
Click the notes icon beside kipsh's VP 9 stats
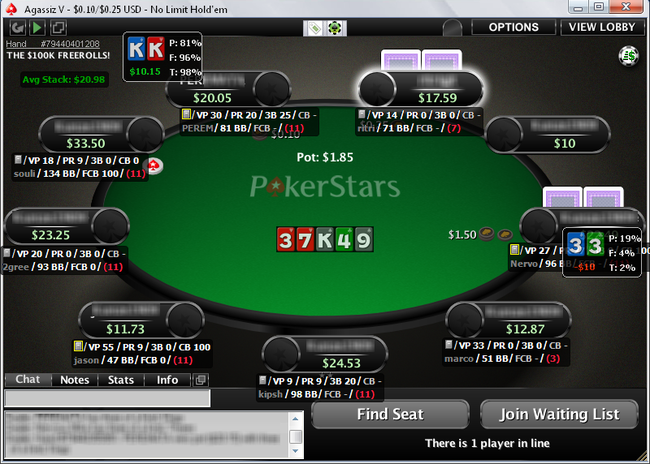point(262,380)
